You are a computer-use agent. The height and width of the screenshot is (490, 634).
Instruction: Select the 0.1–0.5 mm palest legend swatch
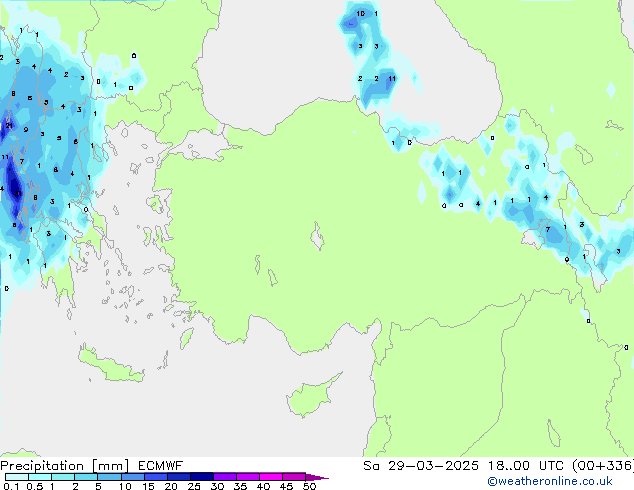pyautogui.click(x=17, y=477)
